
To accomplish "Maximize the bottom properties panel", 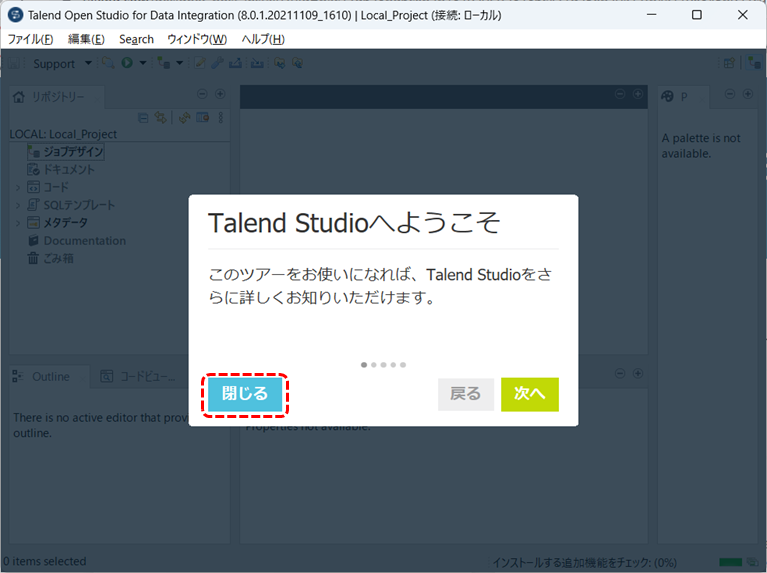I will (x=638, y=373).
